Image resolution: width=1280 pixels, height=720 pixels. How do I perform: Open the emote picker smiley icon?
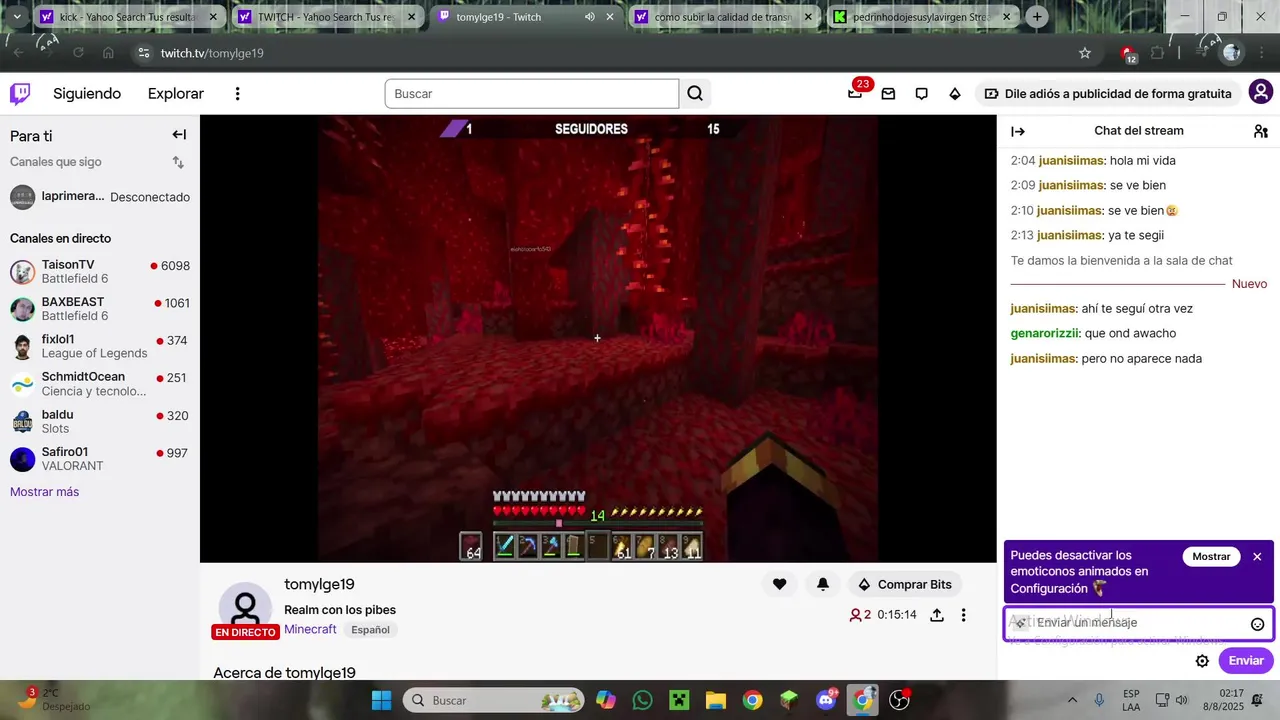coord(1258,624)
